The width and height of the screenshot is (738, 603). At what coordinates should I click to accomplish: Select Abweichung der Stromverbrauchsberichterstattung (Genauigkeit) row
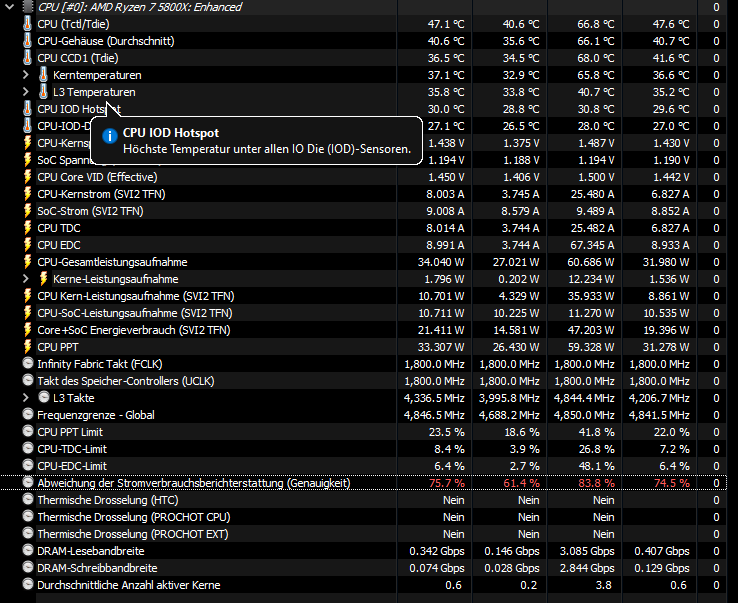363,483
